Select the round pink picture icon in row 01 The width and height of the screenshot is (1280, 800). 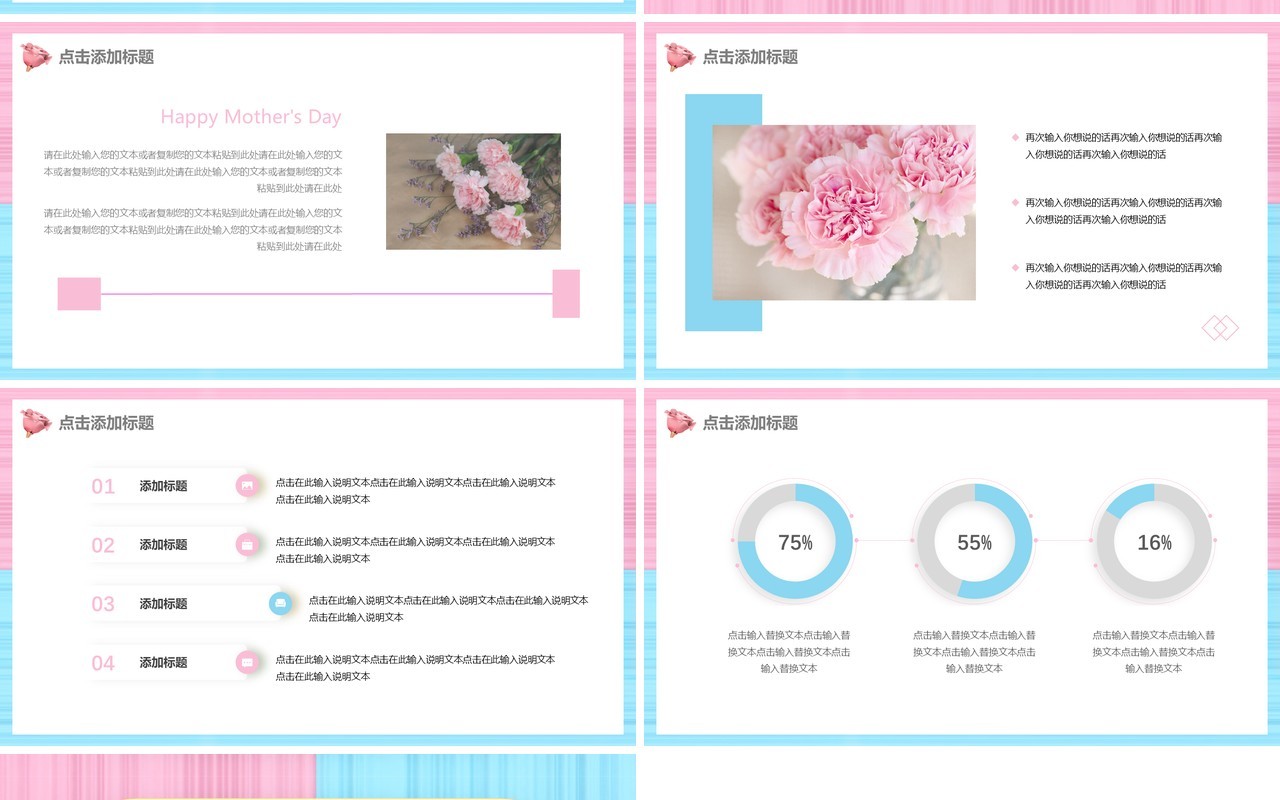(248, 486)
